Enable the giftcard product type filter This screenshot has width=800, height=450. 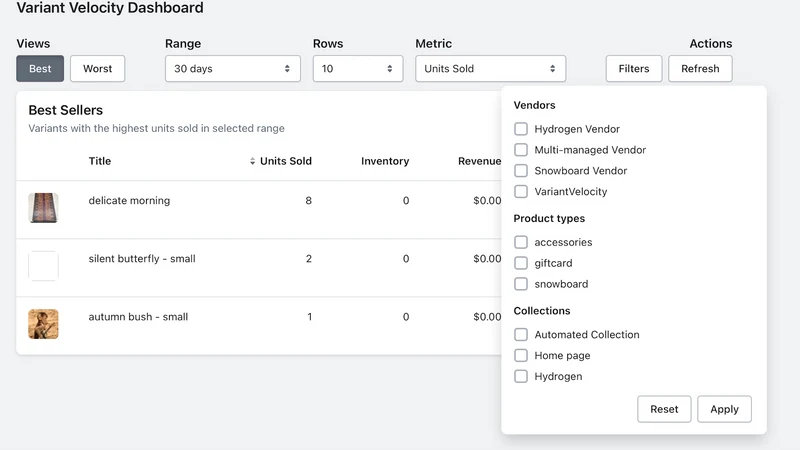(x=521, y=263)
